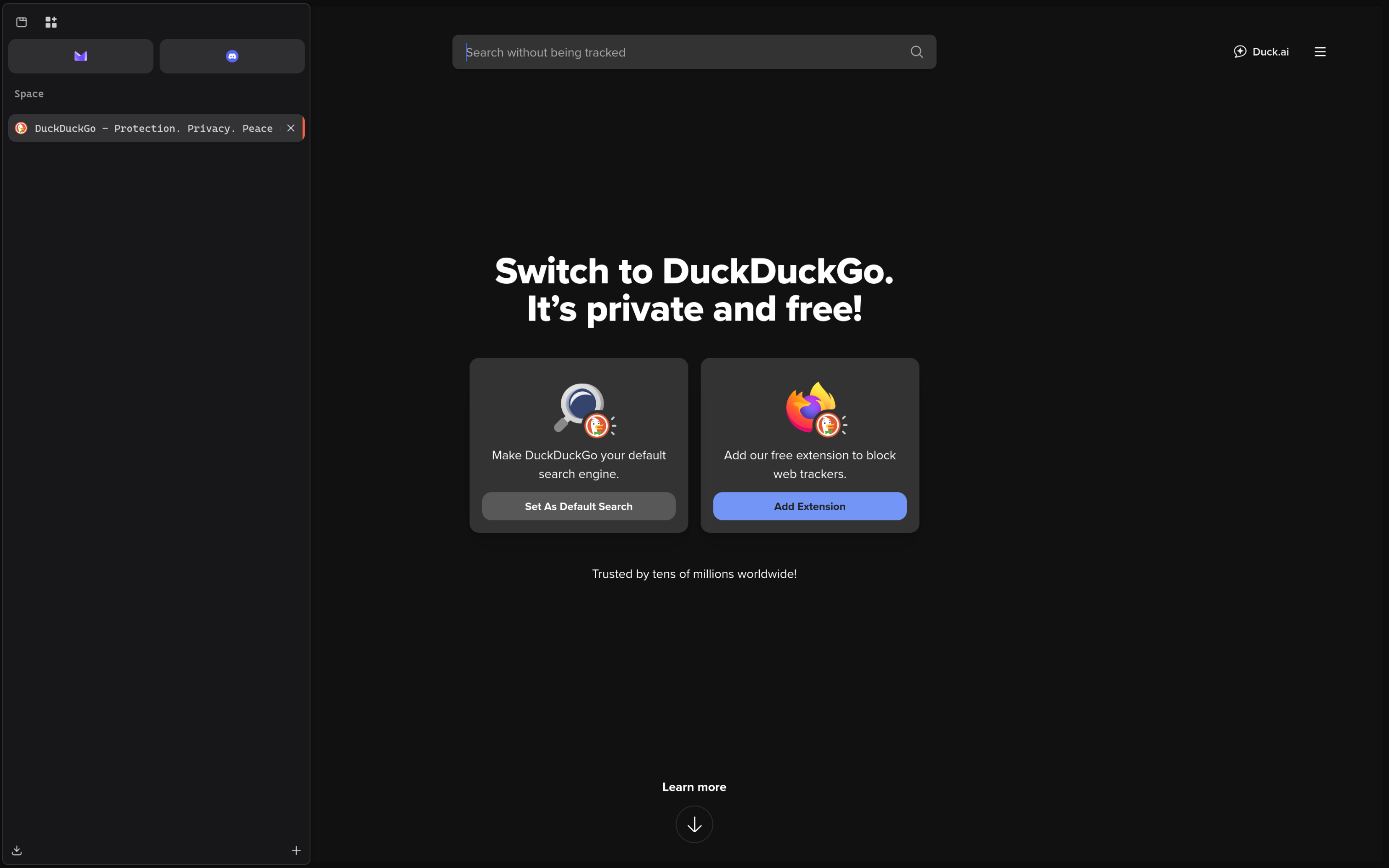Screen dimensions: 1389x868
Task: Add a new tab with plus icon
Action: (296, 850)
